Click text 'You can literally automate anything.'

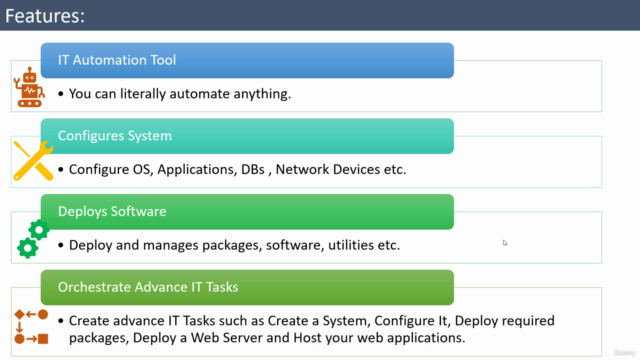pos(180,94)
